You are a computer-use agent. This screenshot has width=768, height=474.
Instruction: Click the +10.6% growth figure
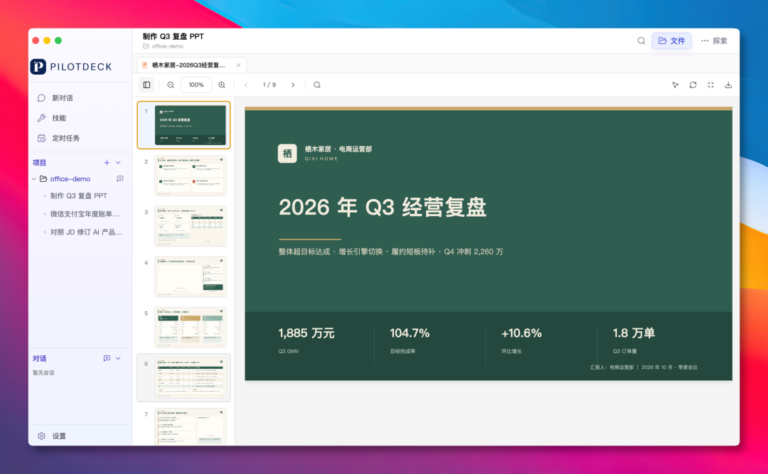click(521, 333)
